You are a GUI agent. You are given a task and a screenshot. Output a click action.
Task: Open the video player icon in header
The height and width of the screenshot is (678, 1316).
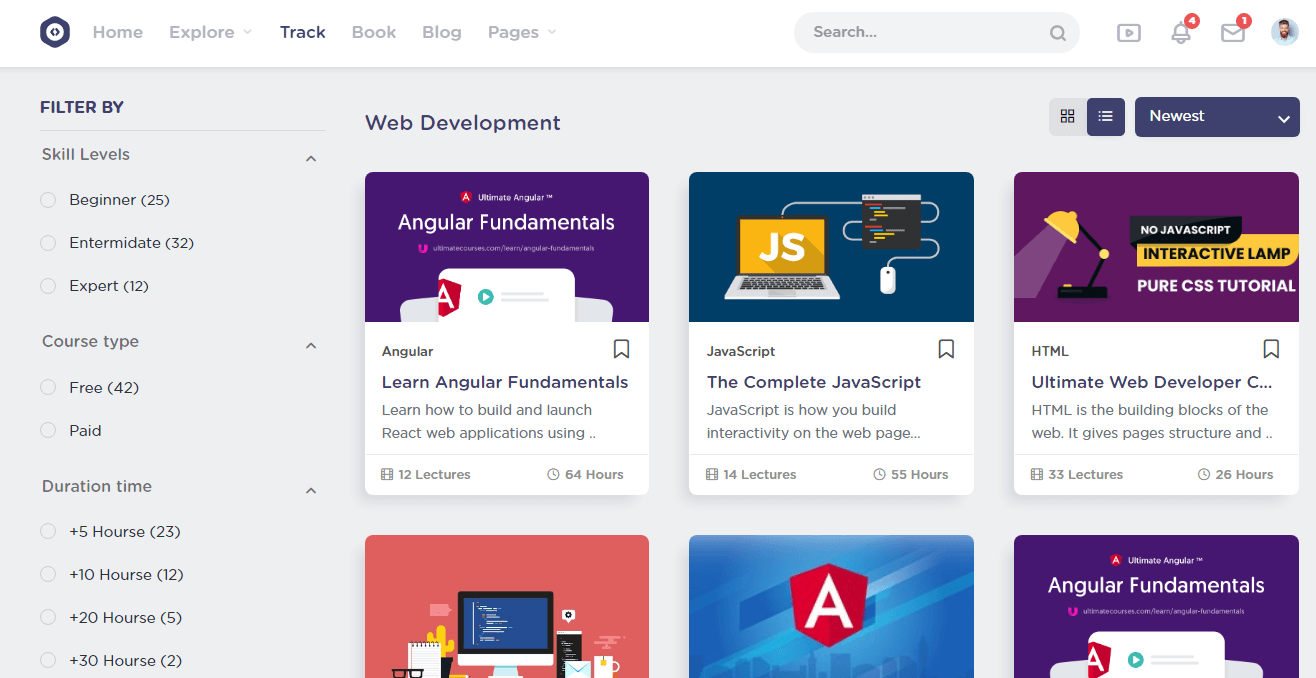pyautogui.click(x=1128, y=33)
